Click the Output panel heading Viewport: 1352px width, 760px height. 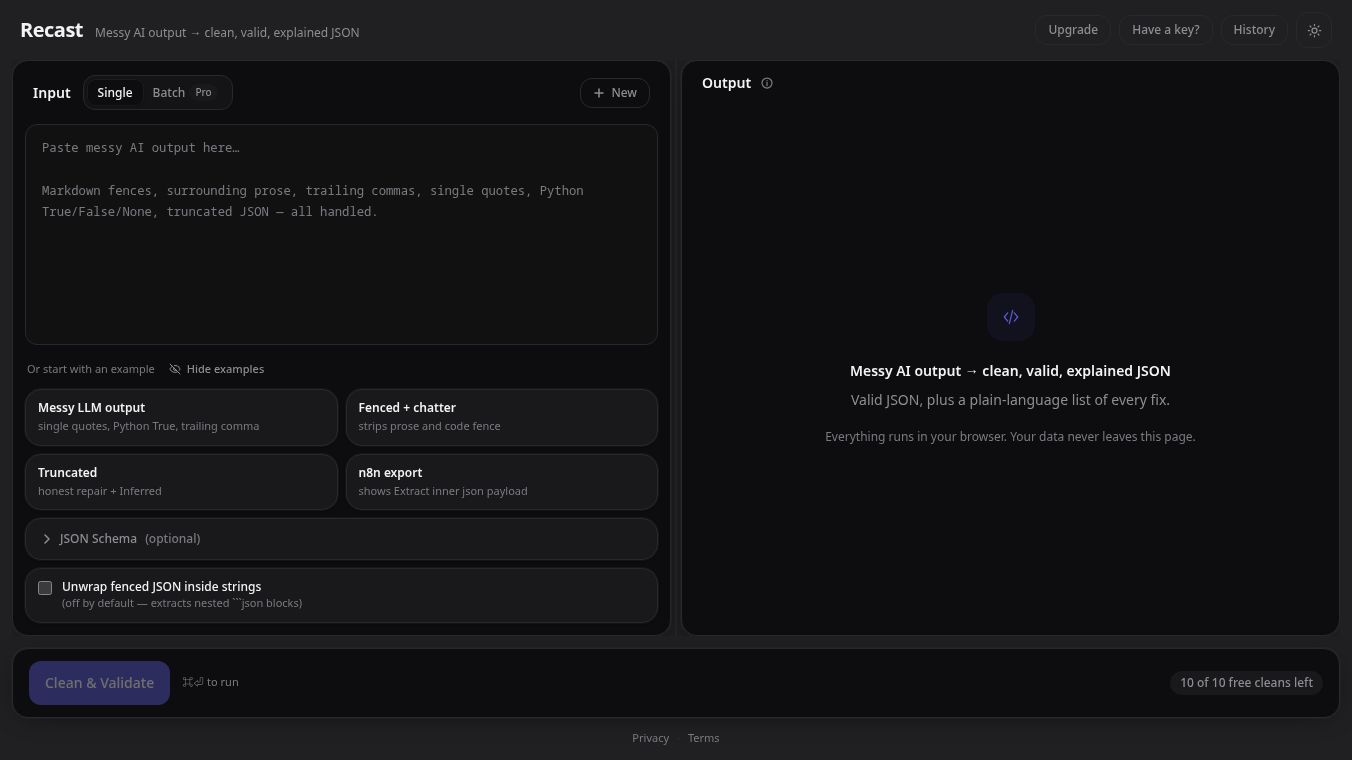(726, 83)
